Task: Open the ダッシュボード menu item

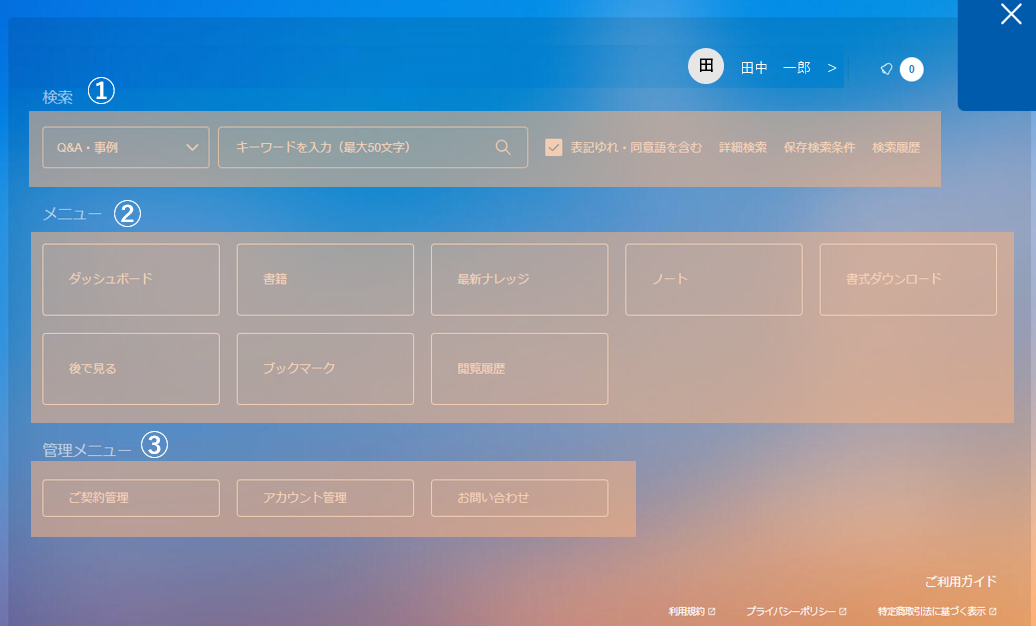Action: 131,279
